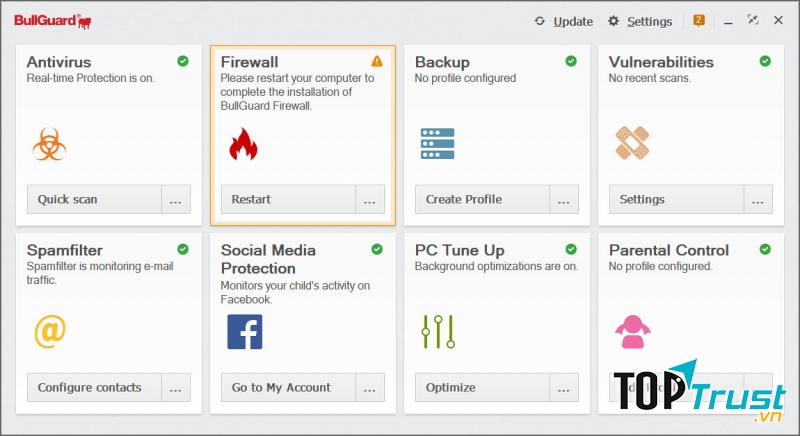Click Parental Control 'No profile configured.' text
The height and width of the screenshot is (436, 800).
(661, 266)
